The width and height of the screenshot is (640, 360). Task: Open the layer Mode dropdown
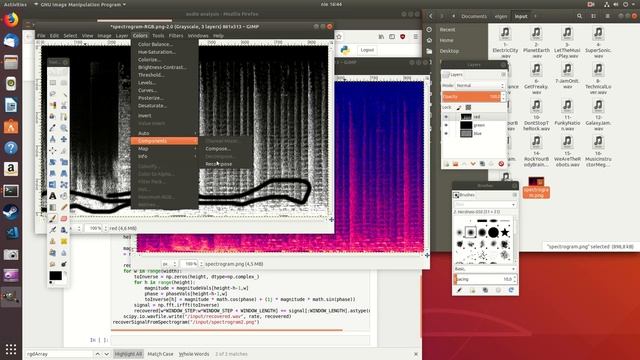[480, 86]
